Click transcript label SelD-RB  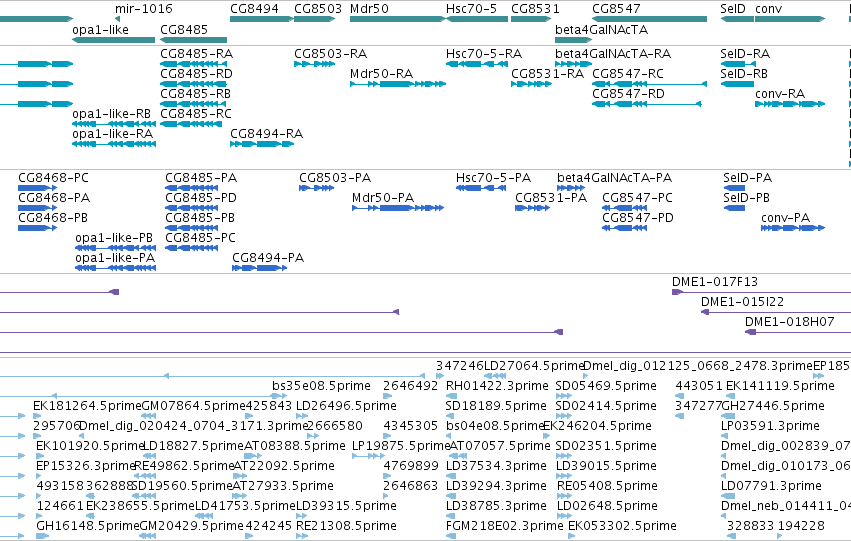click(x=744, y=74)
